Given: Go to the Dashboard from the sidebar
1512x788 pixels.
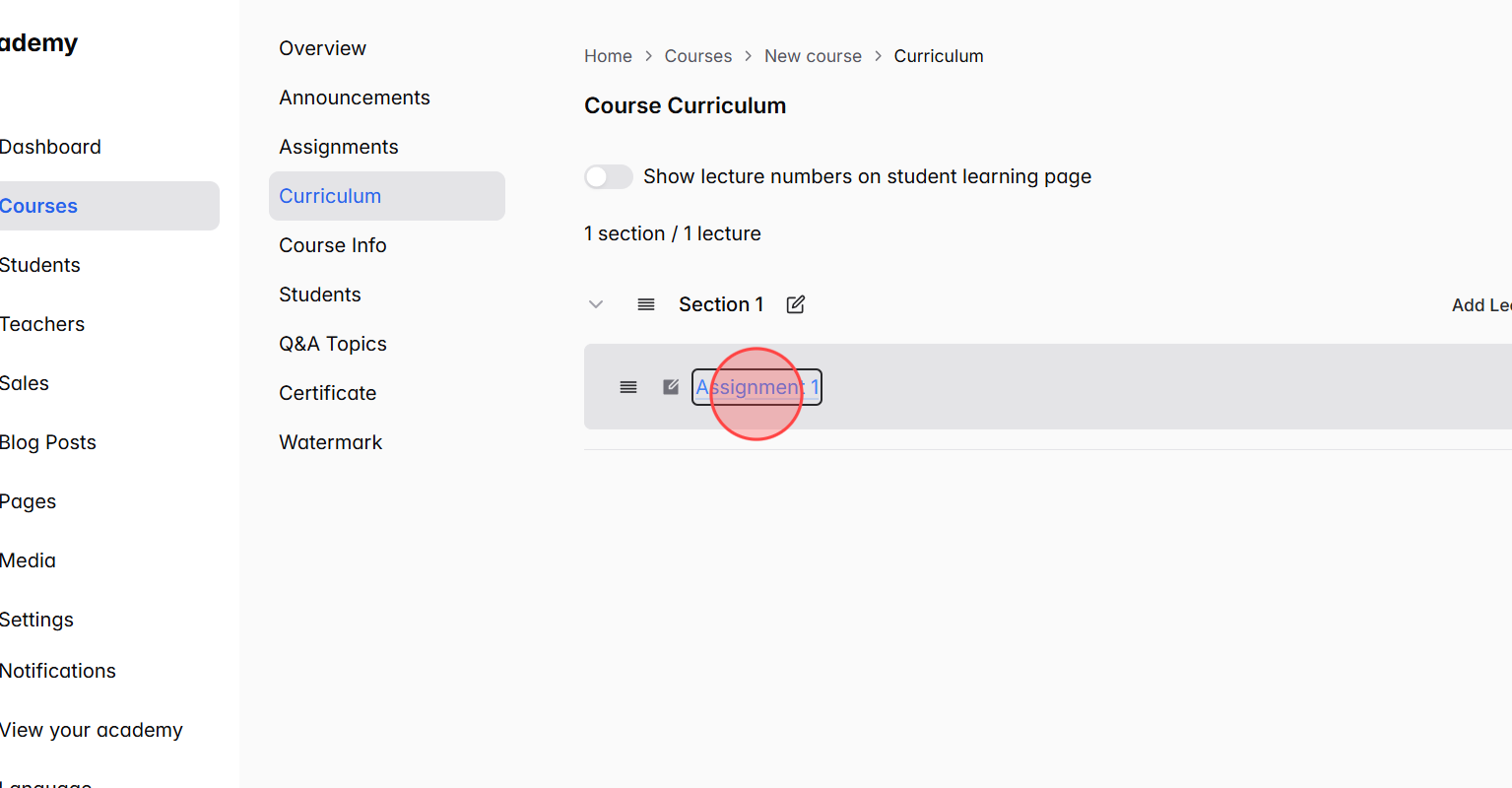Looking at the screenshot, I should pos(50,146).
